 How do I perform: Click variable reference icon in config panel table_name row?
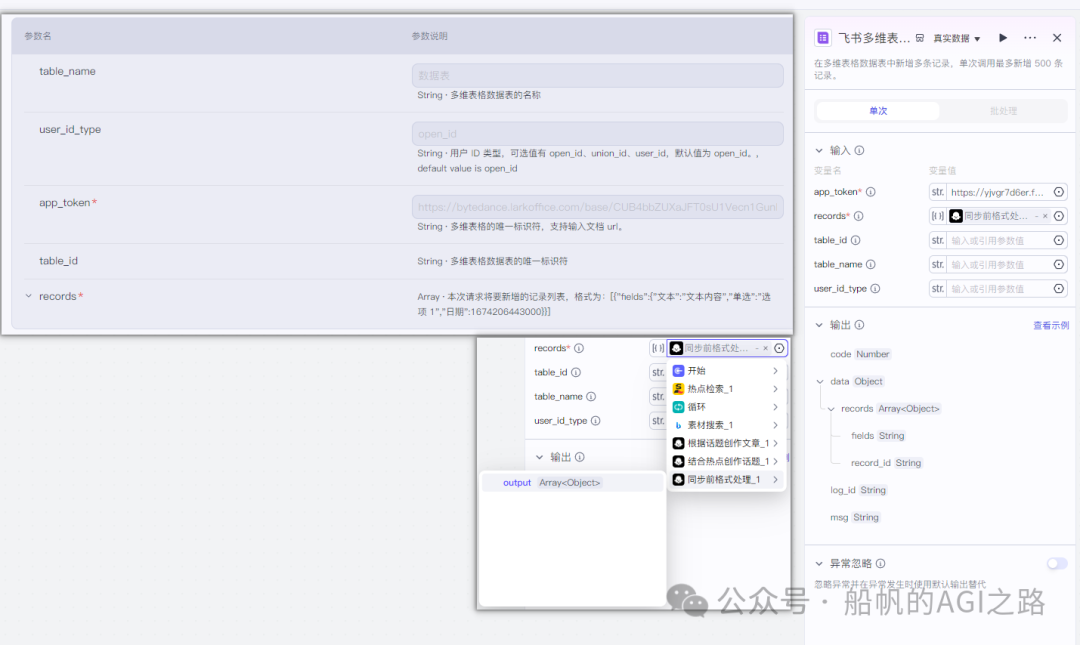click(1059, 265)
